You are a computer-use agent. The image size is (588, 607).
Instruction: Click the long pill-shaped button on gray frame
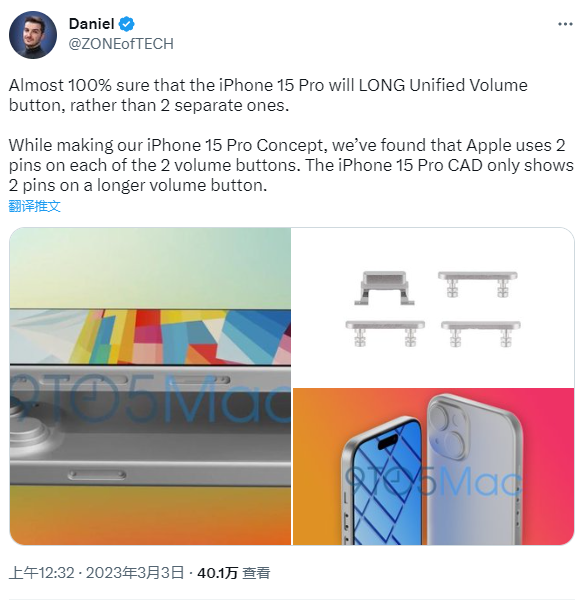[97, 475]
